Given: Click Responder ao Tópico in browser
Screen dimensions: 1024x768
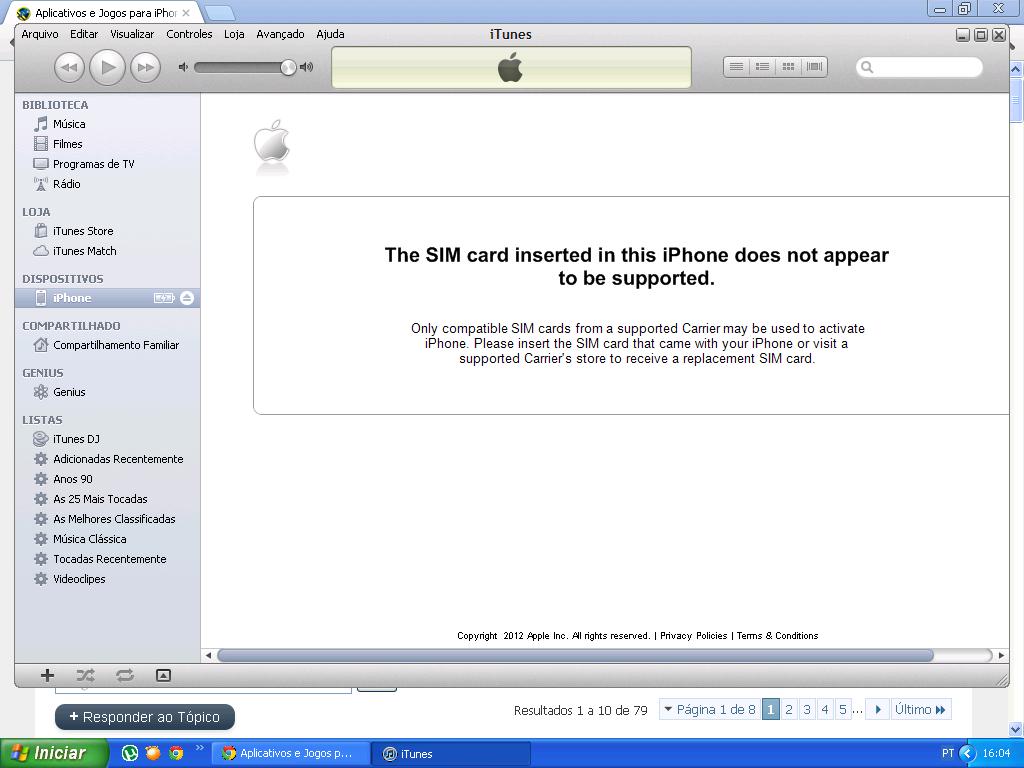Looking at the screenshot, I should (x=145, y=716).
